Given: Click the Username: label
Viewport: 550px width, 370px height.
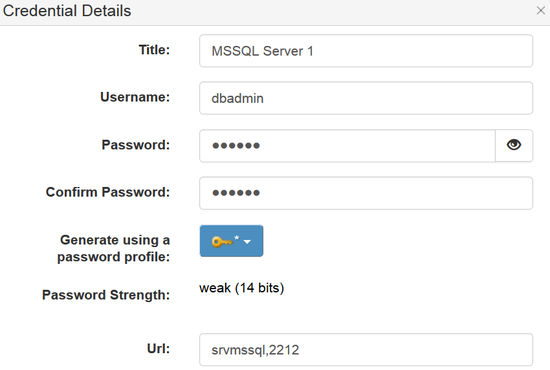Looking at the screenshot, I should pyautogui.click(x=135, y=97).
